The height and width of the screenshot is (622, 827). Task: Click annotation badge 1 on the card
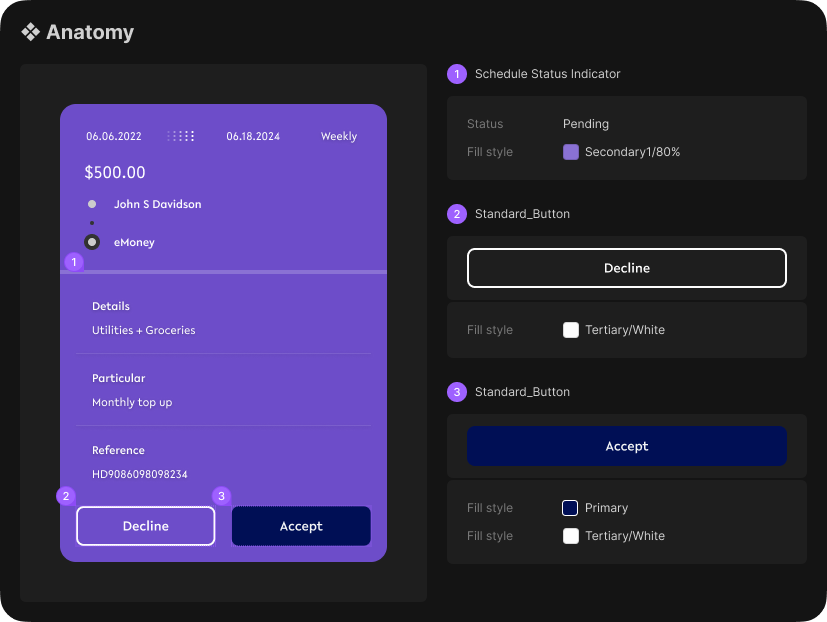(x=73, y=262)
